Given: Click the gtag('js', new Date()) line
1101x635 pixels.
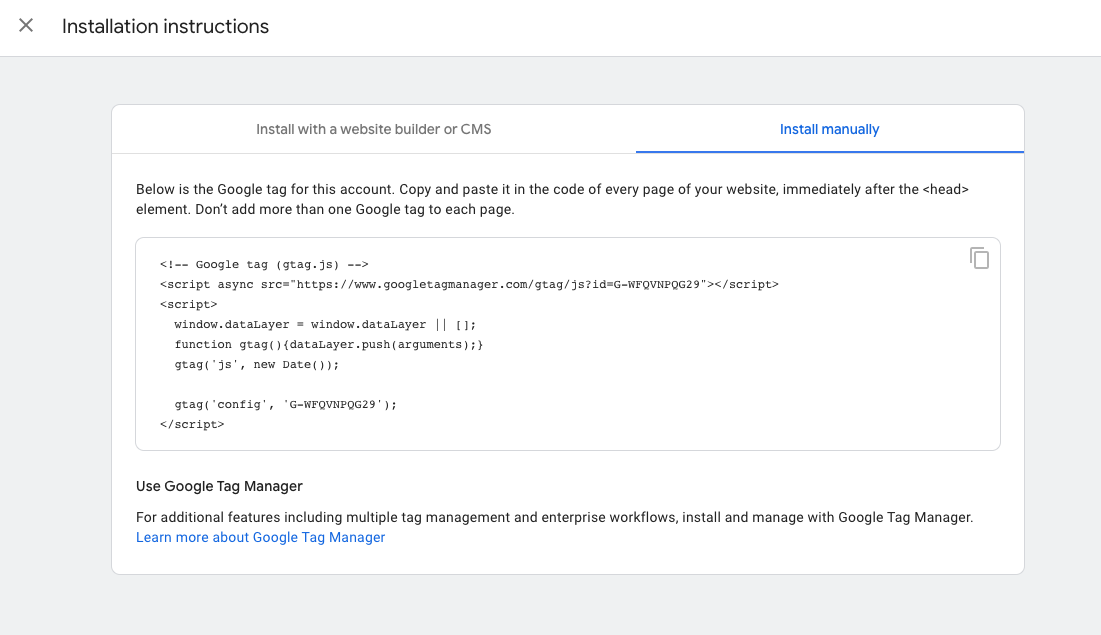Looking at the screenshot, I should [x=257, y=365].
